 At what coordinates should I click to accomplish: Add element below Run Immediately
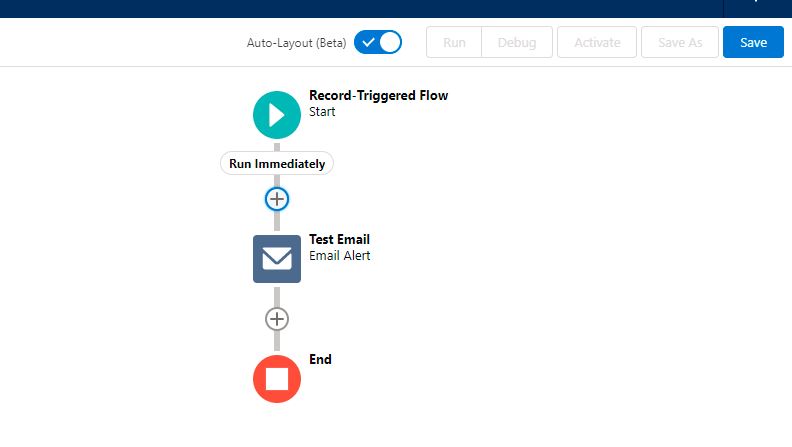point(277,199)
